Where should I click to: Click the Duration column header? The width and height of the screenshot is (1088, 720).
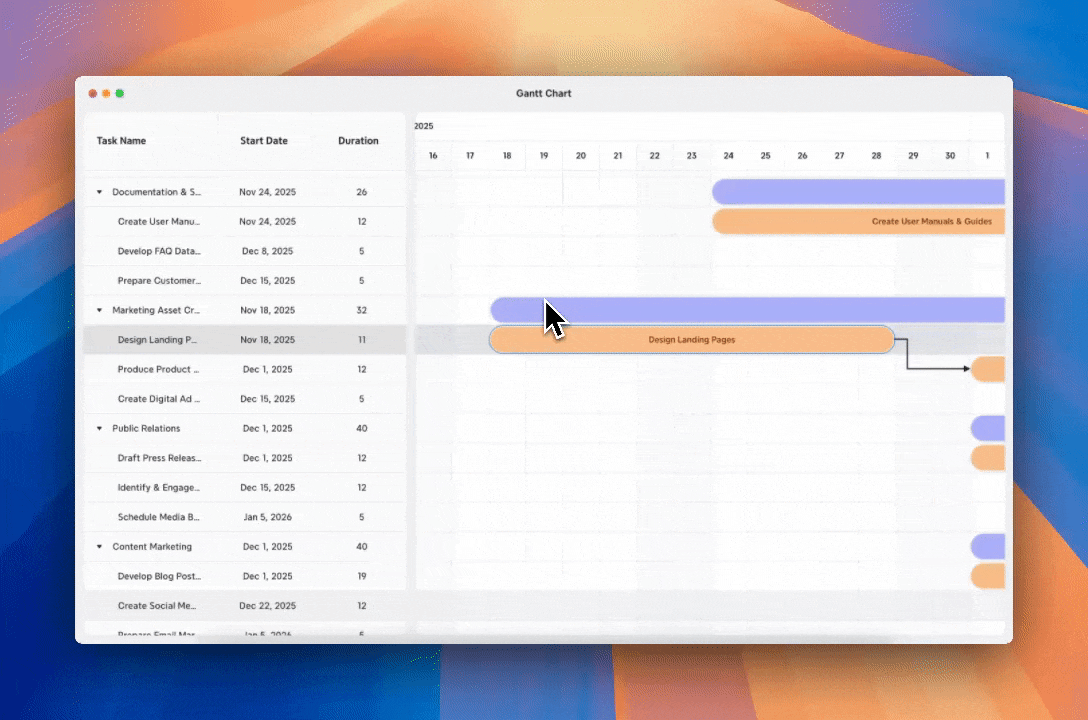[358, 141]
